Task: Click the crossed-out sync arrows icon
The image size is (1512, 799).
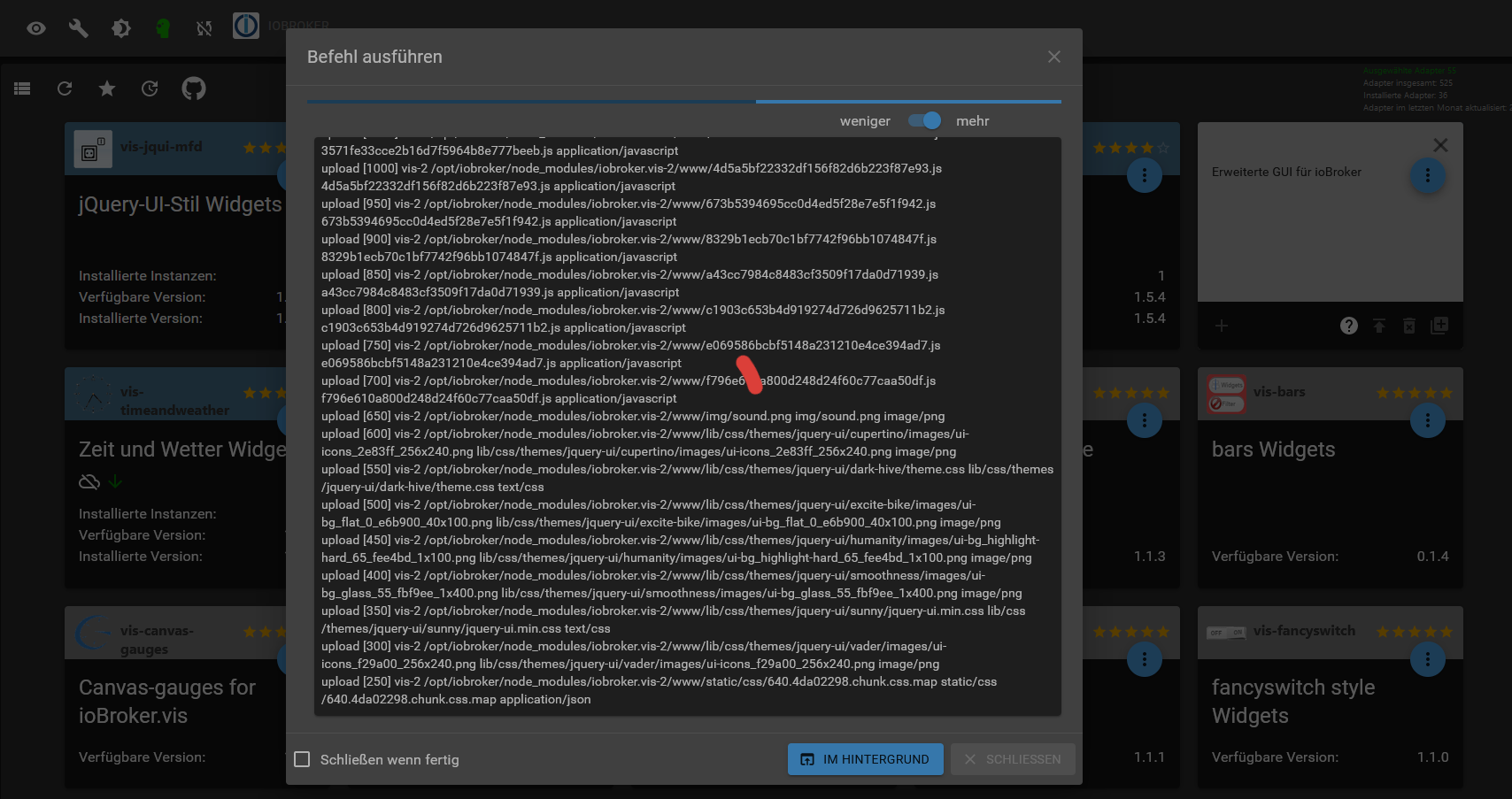Action: tap(204, 28)
